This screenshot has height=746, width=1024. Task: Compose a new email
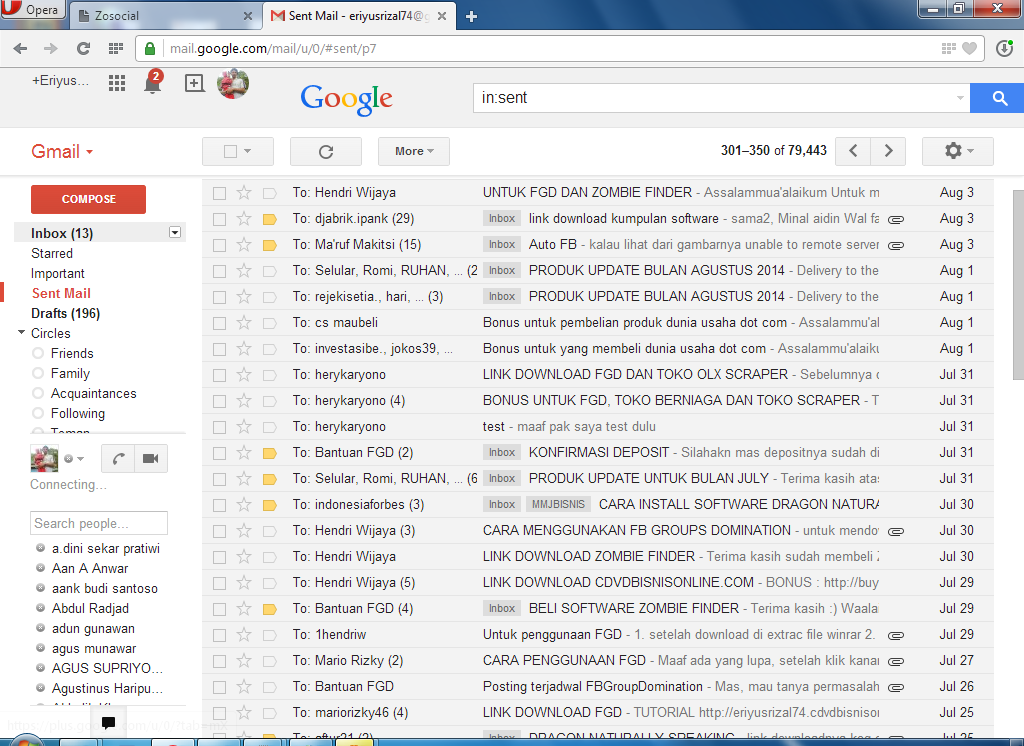click(x=88, y=199)
